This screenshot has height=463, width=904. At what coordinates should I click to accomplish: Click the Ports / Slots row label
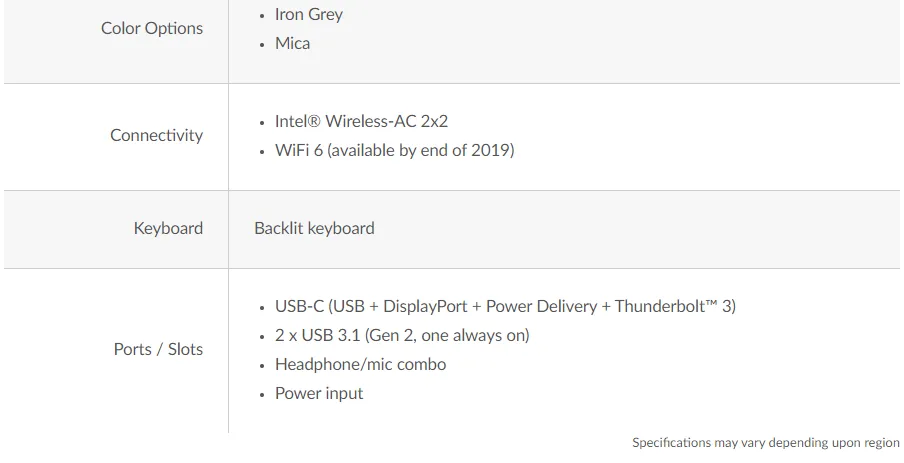point(158,349)
